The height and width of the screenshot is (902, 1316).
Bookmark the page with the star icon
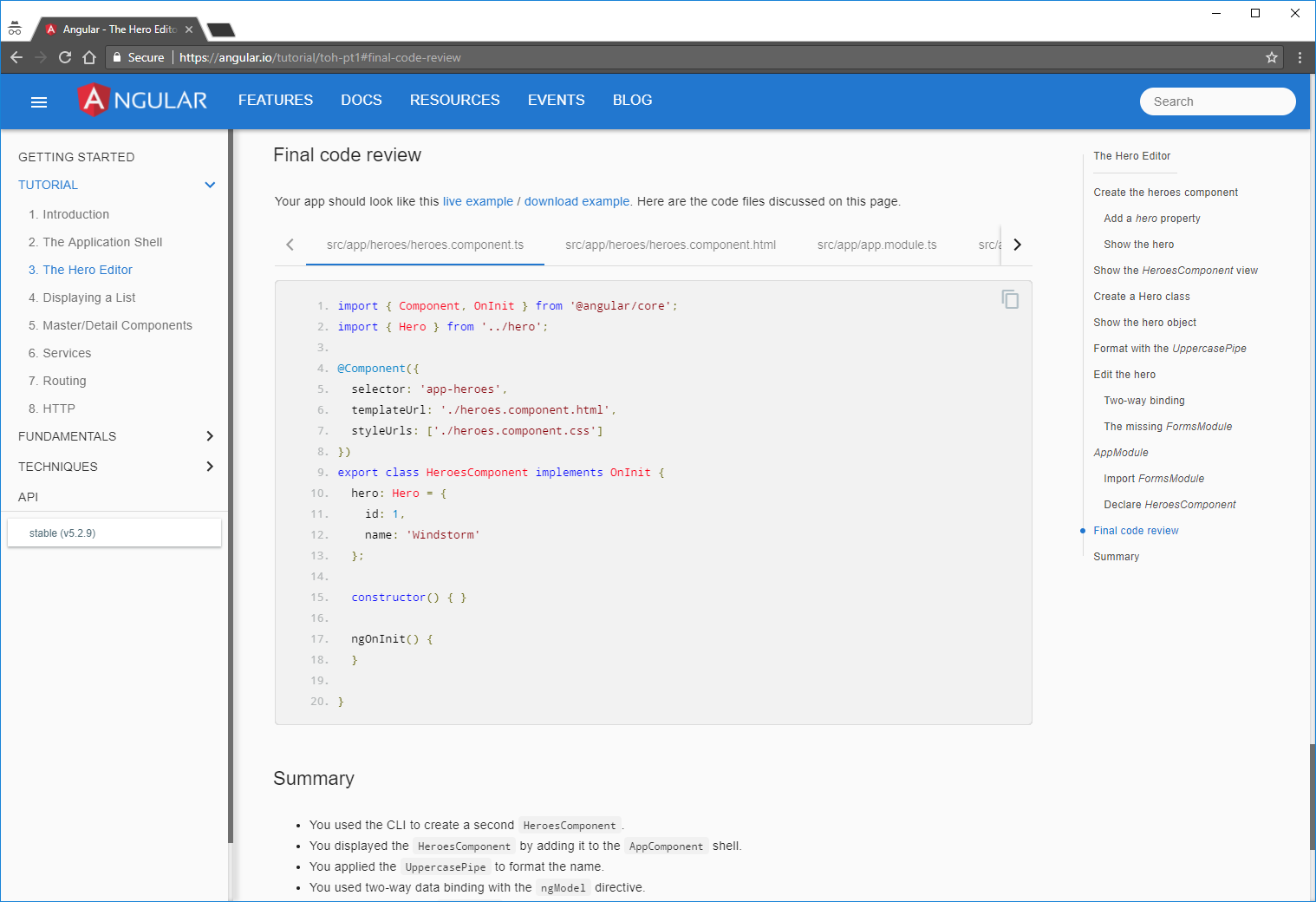(x=1272, y=56)
